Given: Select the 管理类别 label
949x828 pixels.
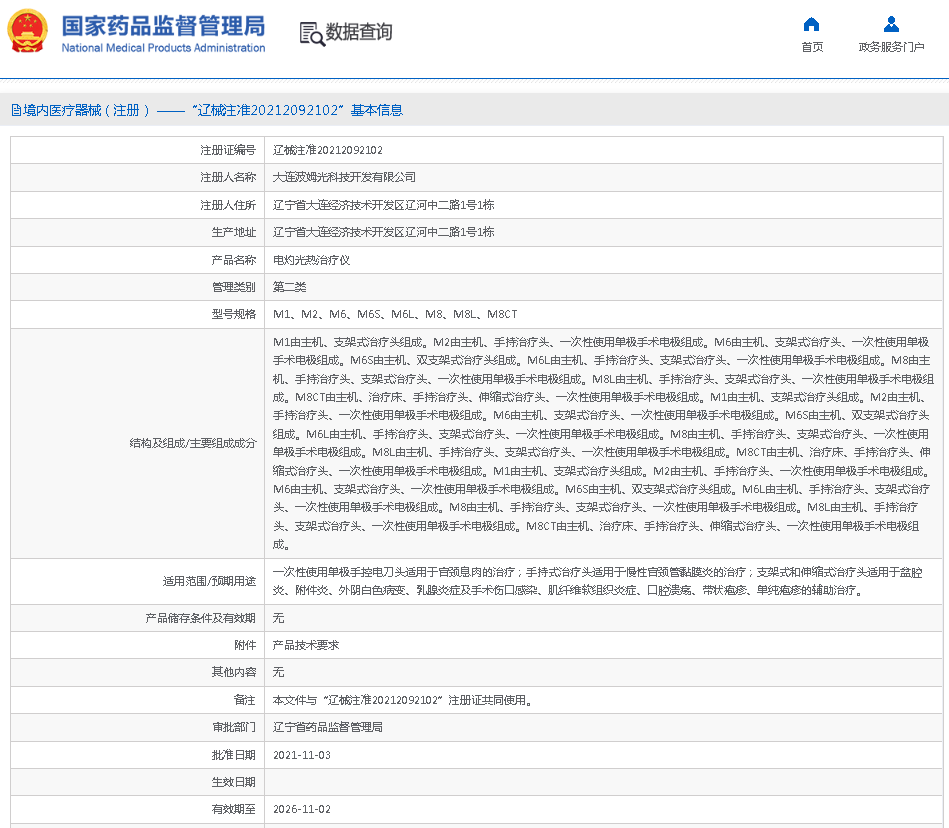Looking at the screenshot, I should coord(234,287).
